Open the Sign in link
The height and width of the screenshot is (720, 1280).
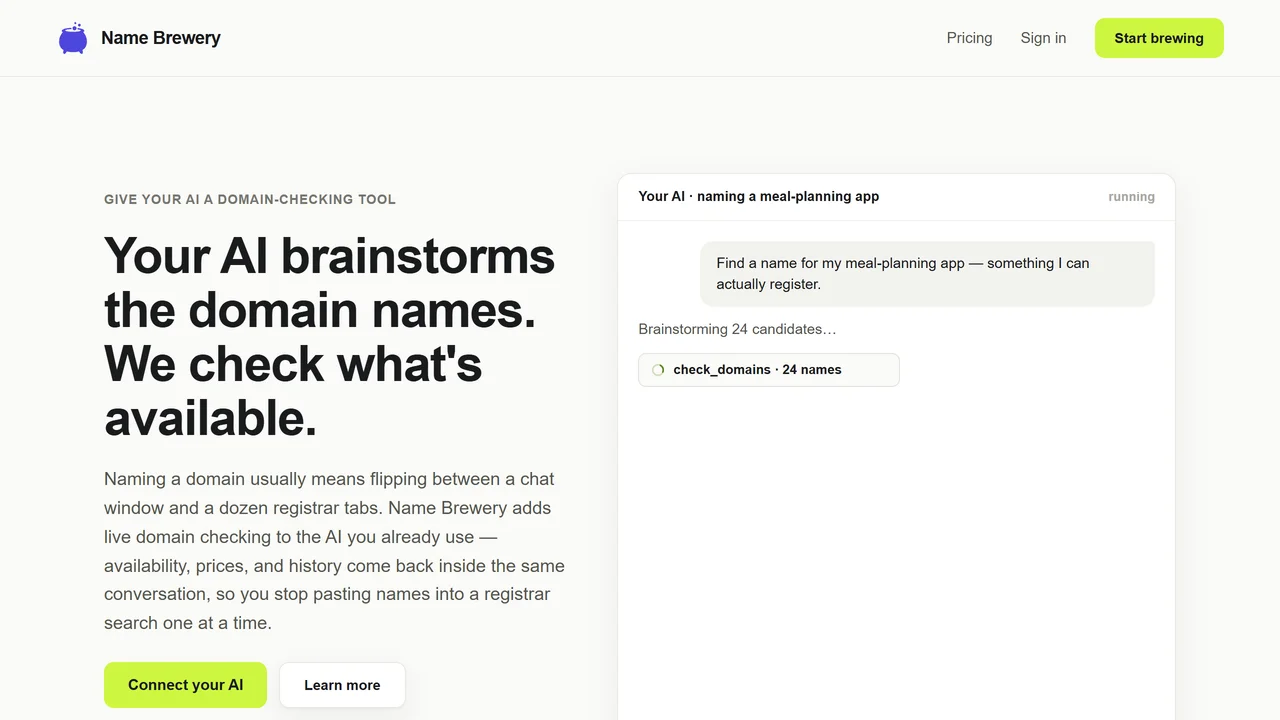(1043, 38)
